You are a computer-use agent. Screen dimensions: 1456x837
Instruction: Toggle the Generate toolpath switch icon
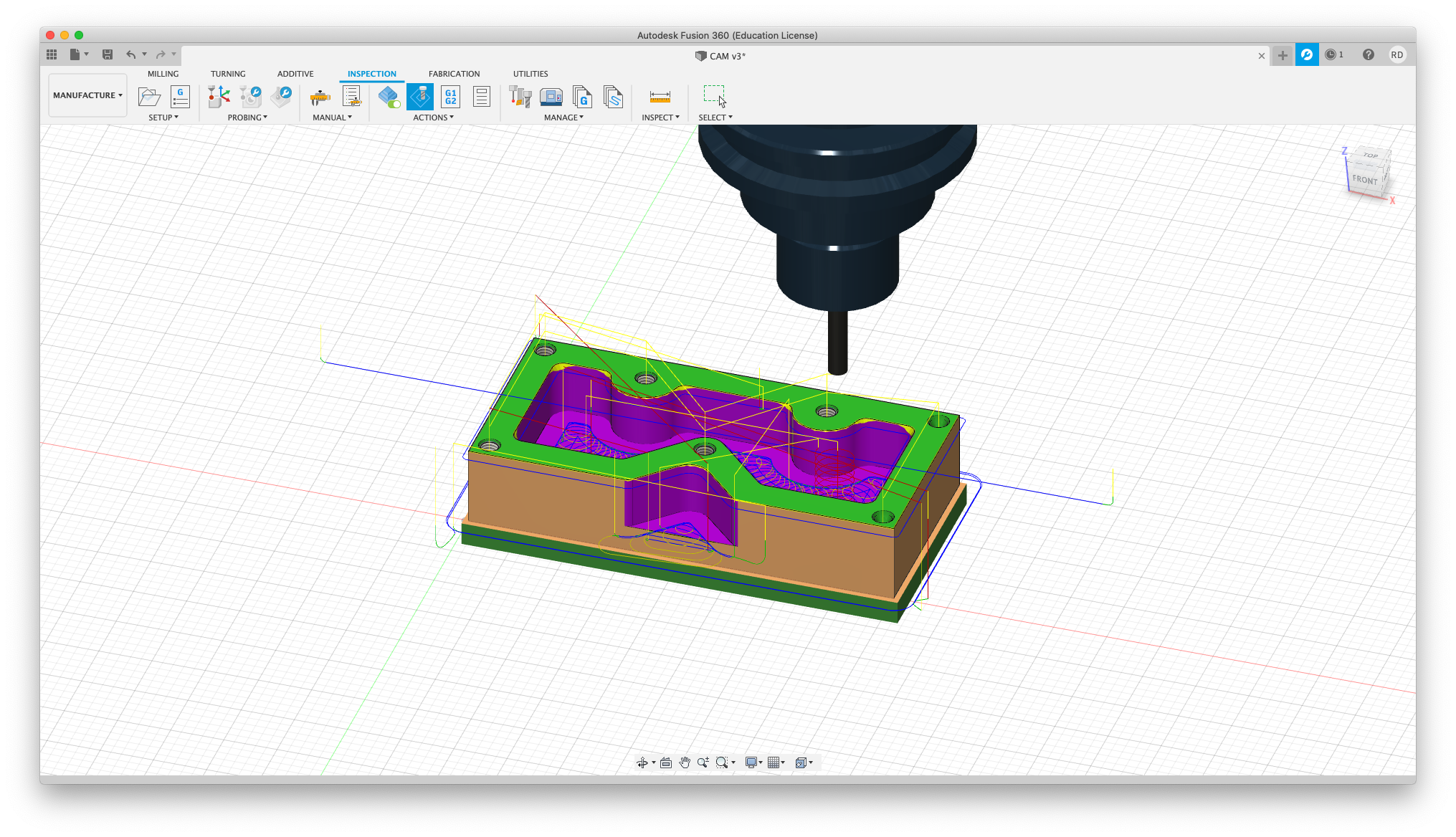pos(389,96)
